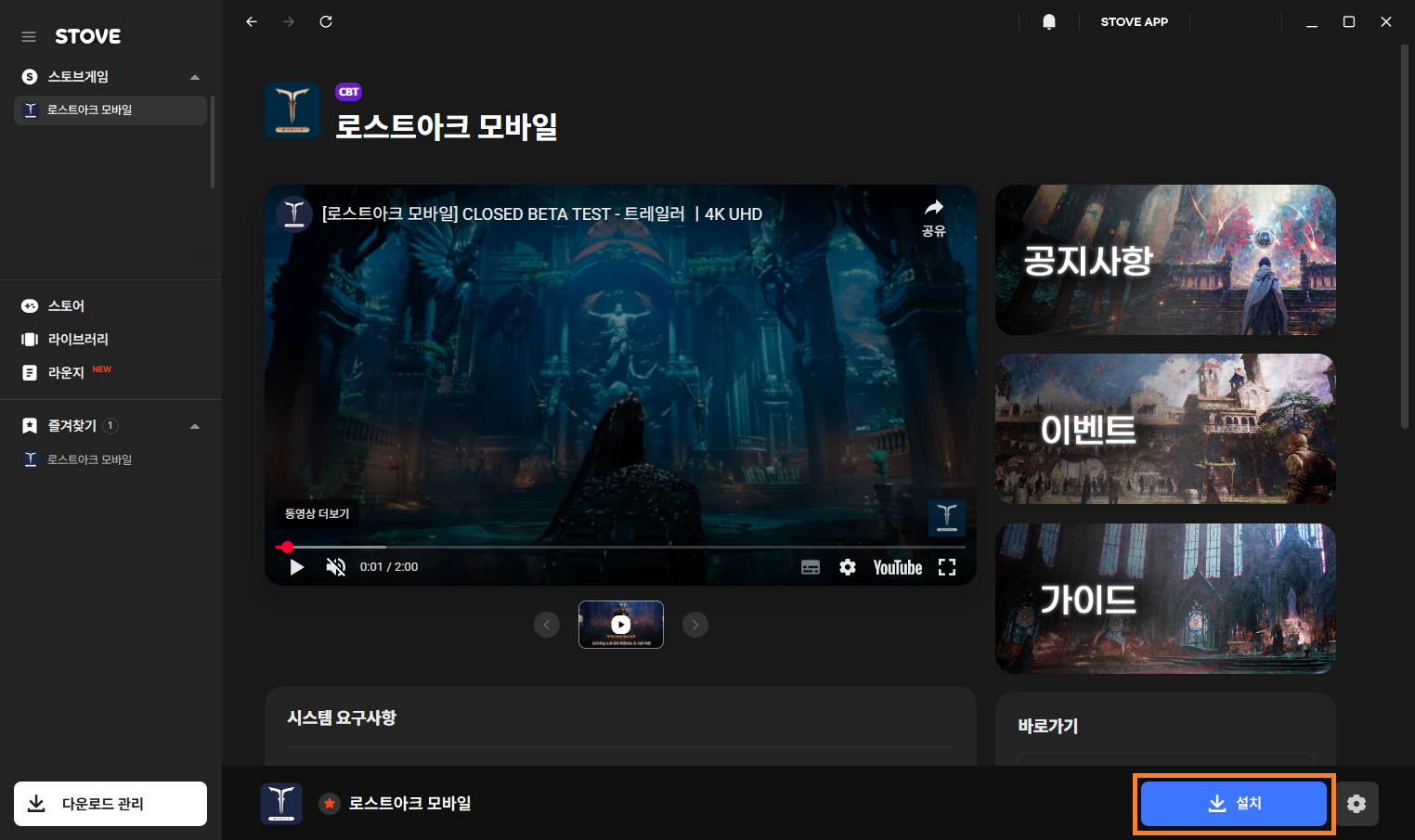Show next media with right chevron

695,625
